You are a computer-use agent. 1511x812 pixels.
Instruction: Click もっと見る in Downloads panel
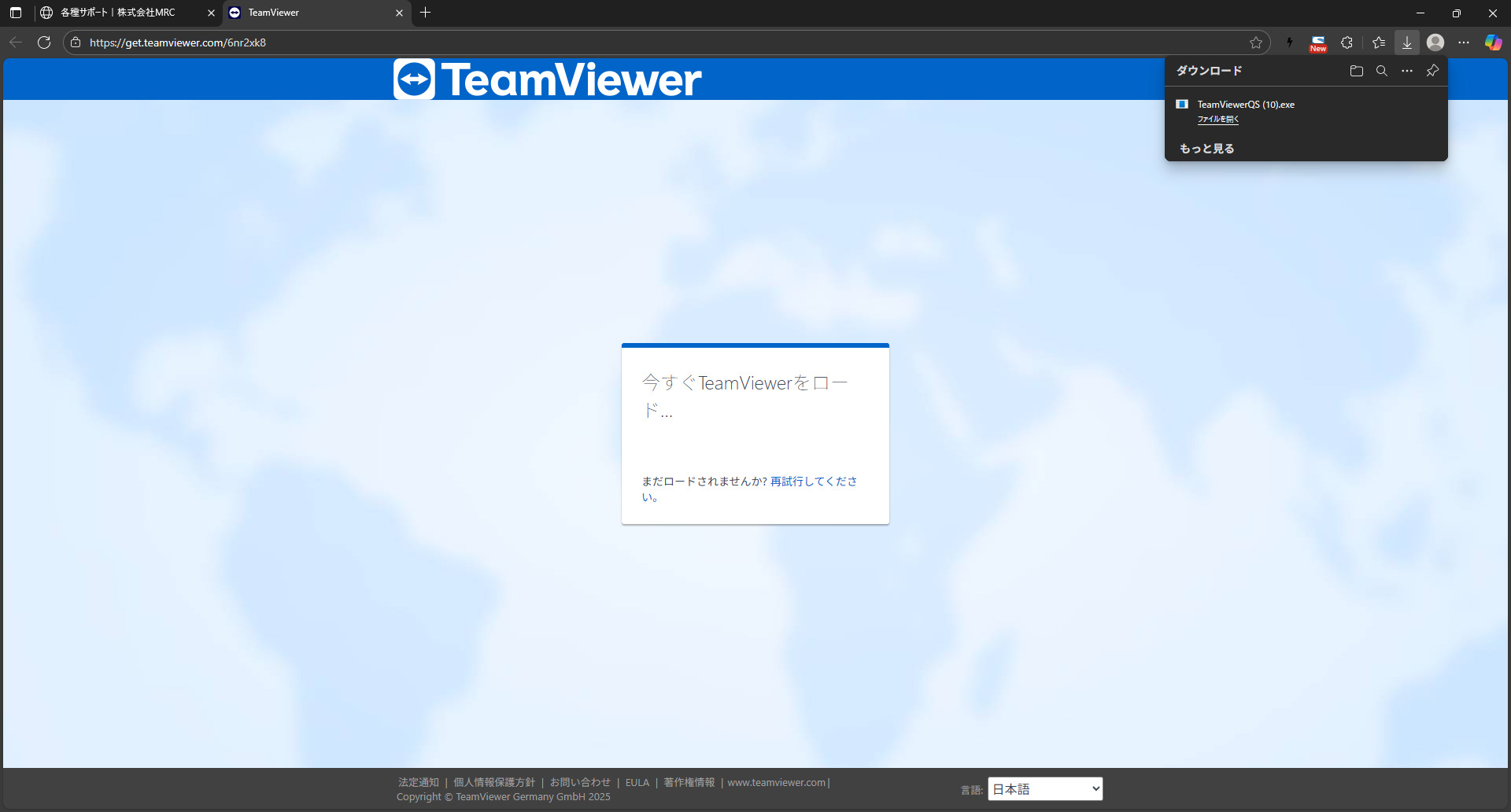coord(1206,149)
